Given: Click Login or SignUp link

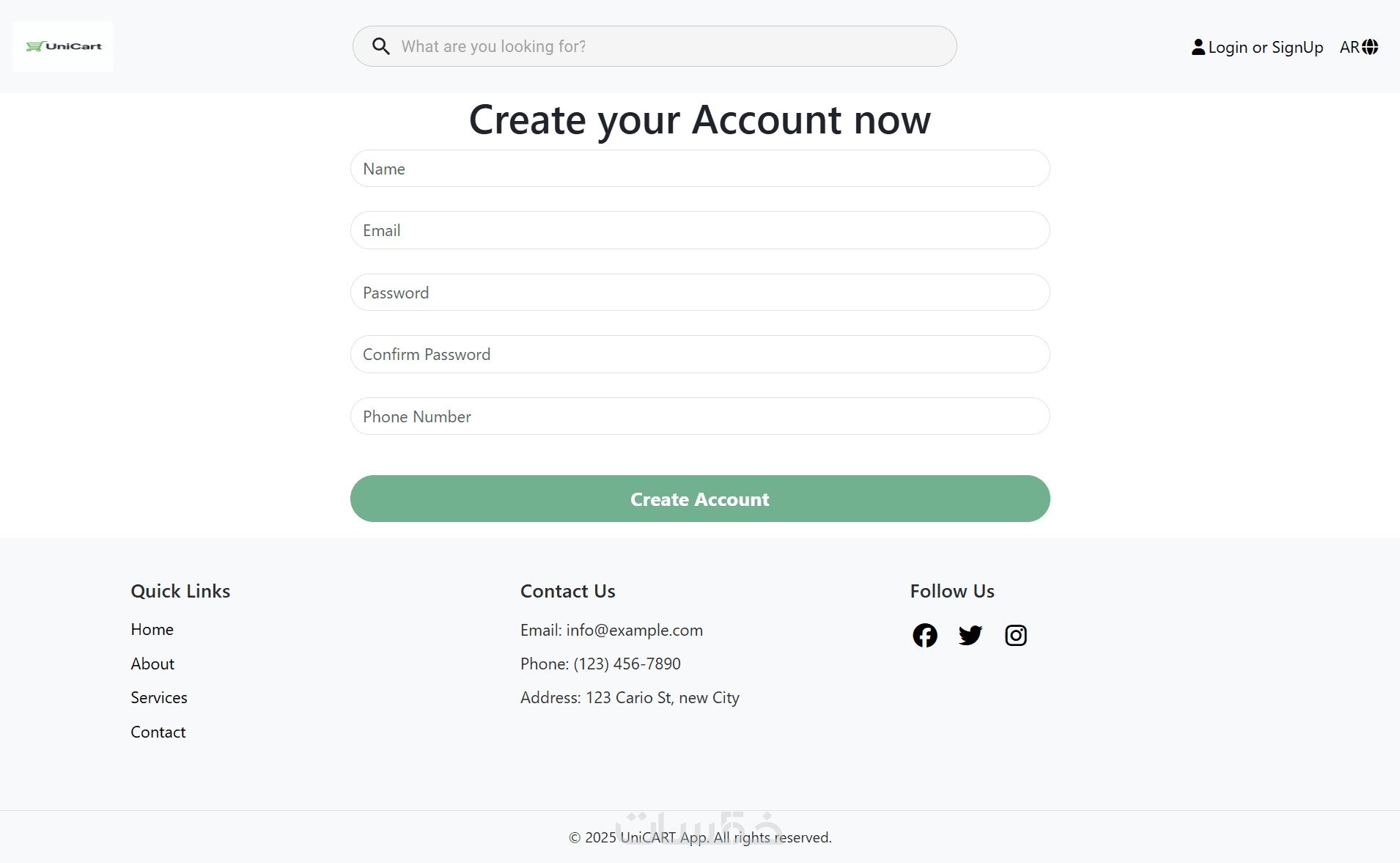Looking at the screenshot, I should 1265,47.
